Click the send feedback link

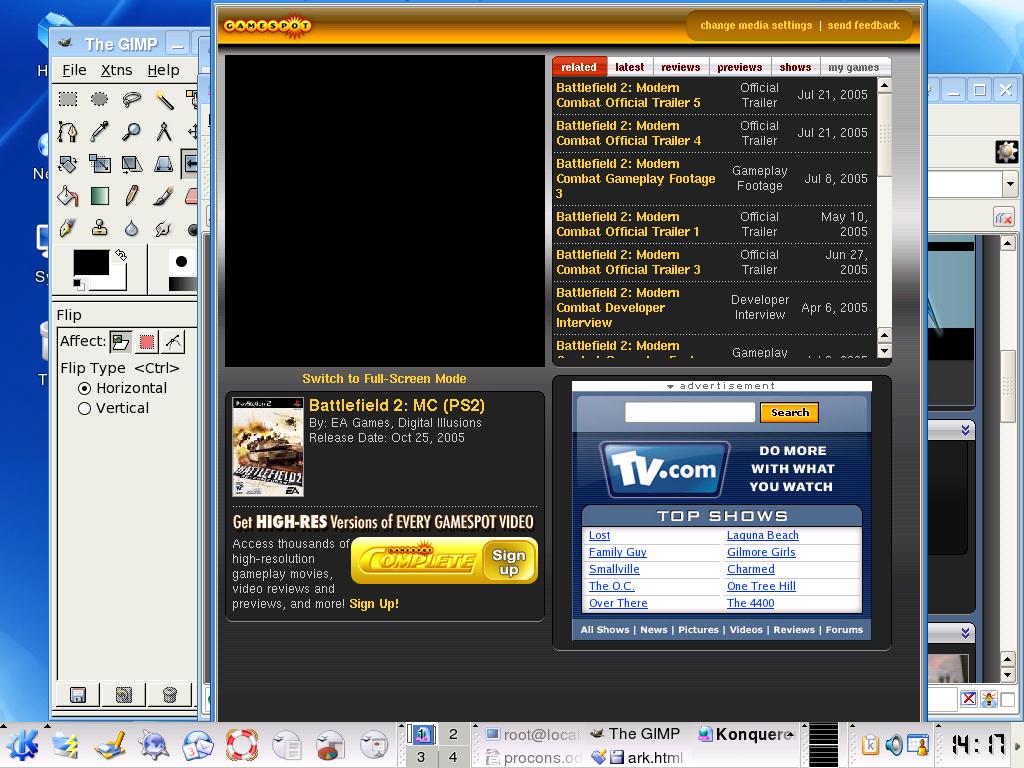point(863,25)
